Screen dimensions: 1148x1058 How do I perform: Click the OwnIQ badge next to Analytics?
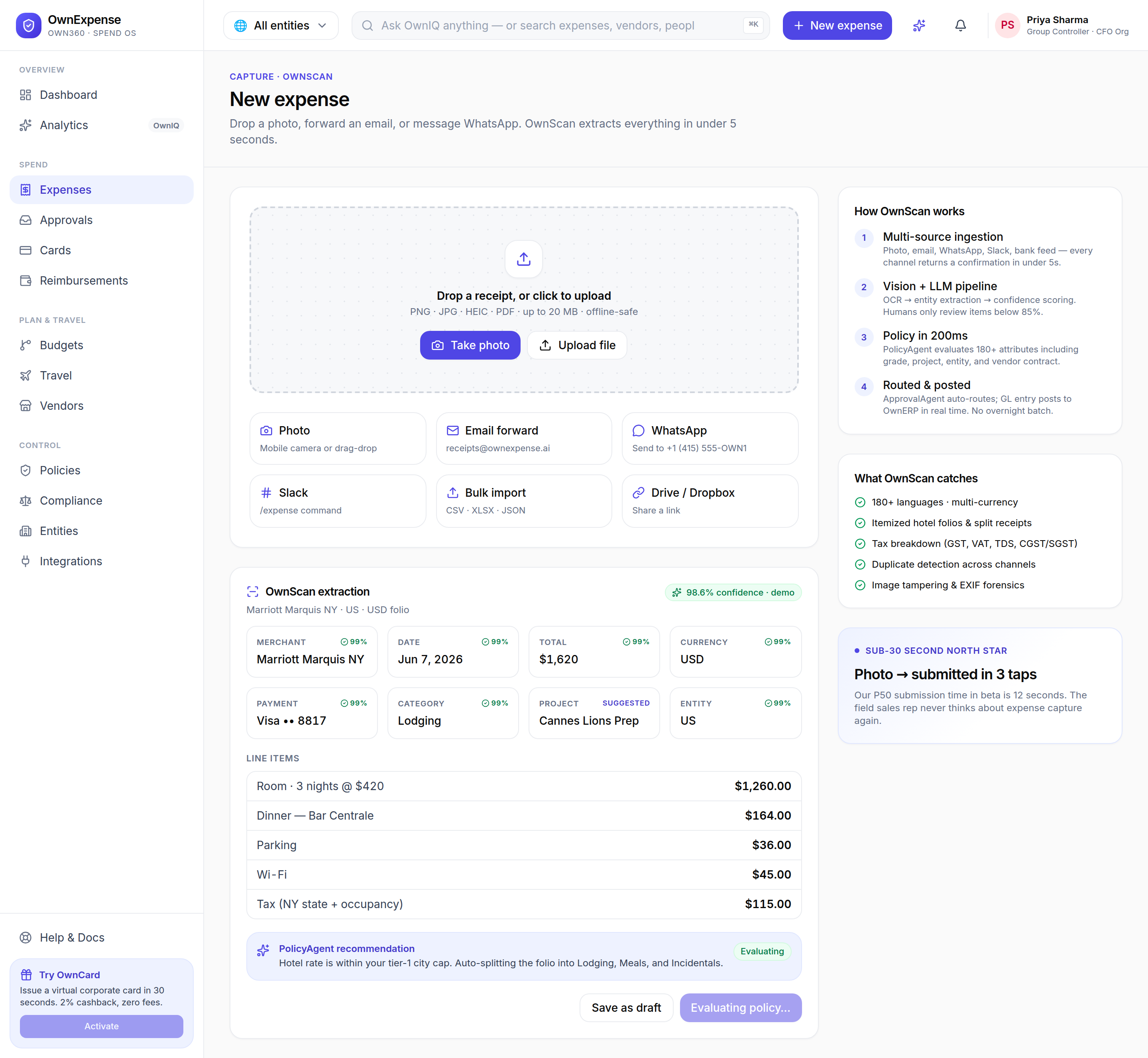coord(166,126)
